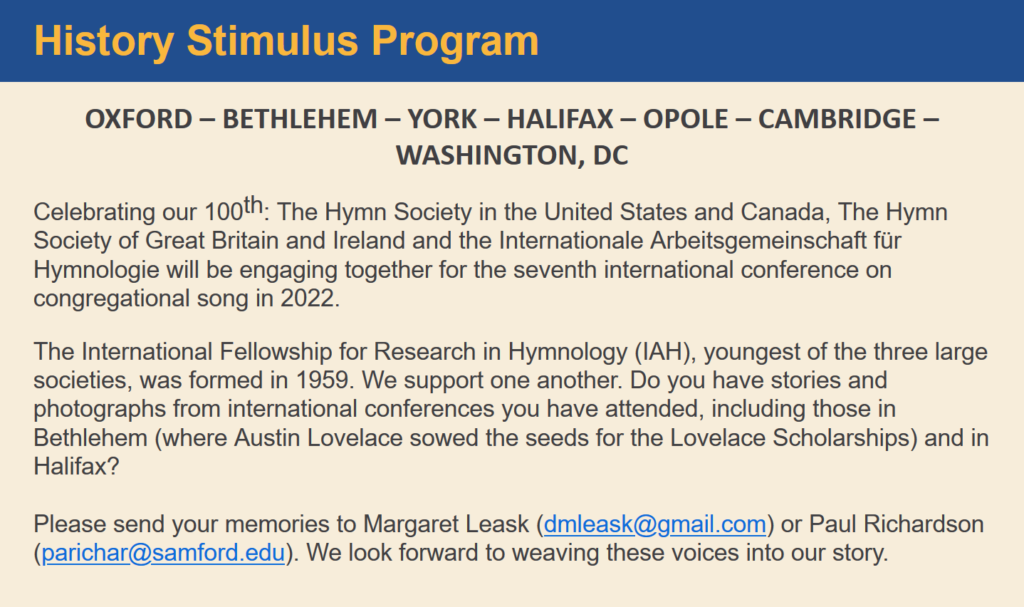
Task: Open the dmleask@gmail.com email link
Action: 654,524
